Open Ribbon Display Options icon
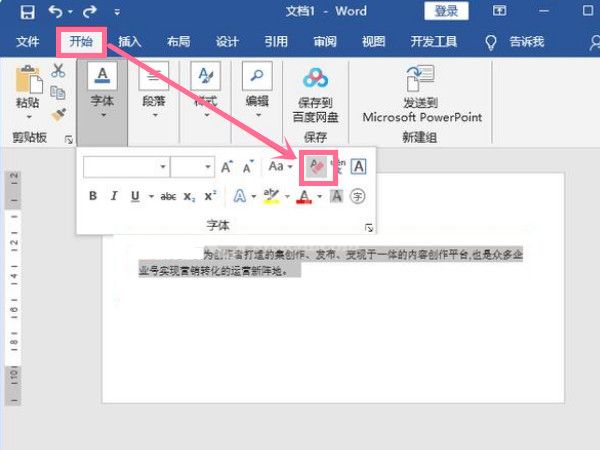This screenshot has height=450, width=600. coord(499,11)
